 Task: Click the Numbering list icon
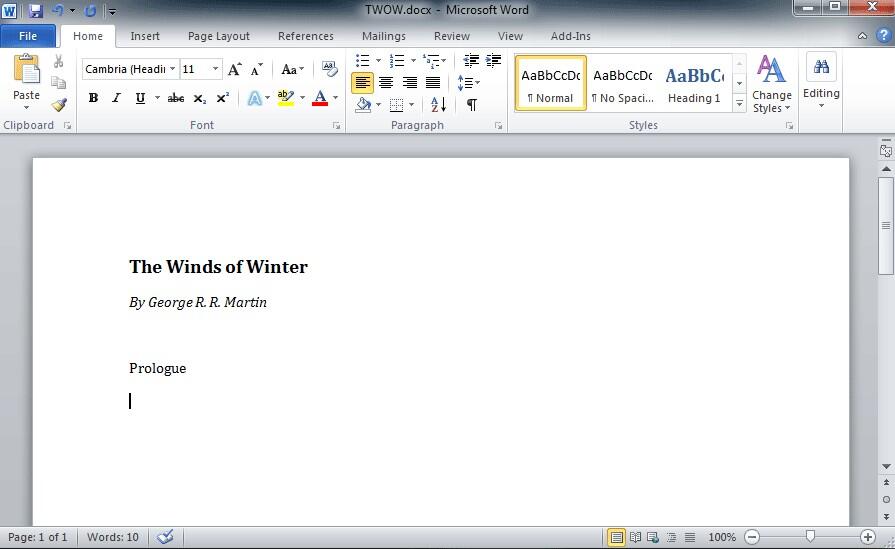click(x=397, y=60)
